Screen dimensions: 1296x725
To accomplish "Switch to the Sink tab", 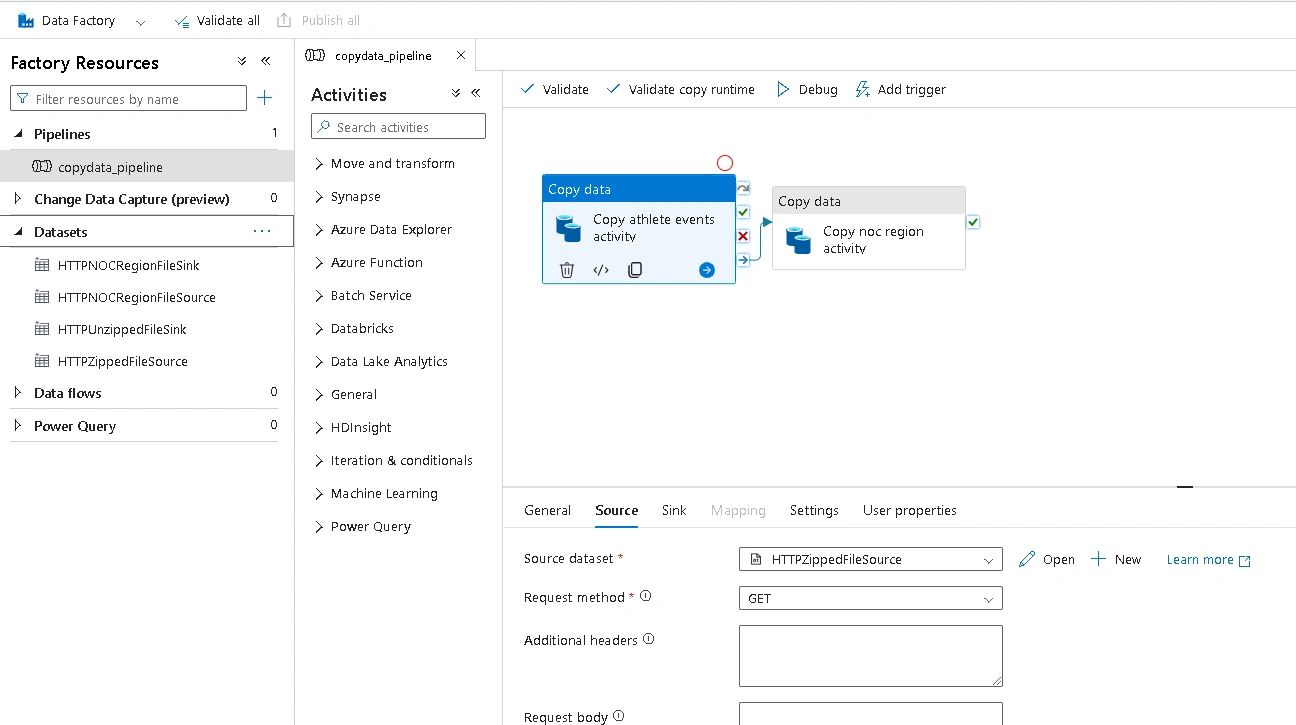I will [x=673, y=510].
